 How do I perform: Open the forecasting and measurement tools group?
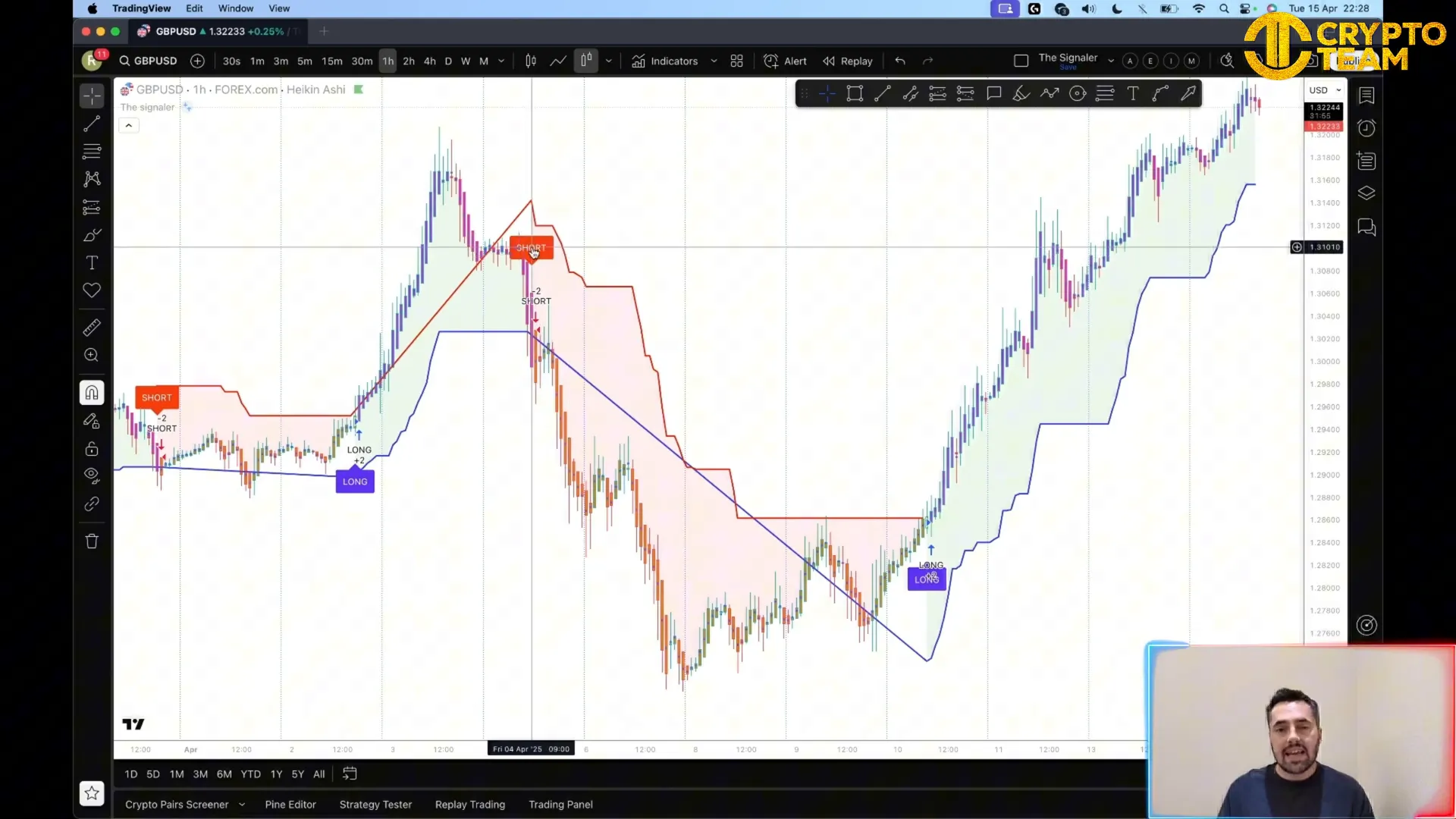(92, 207)
